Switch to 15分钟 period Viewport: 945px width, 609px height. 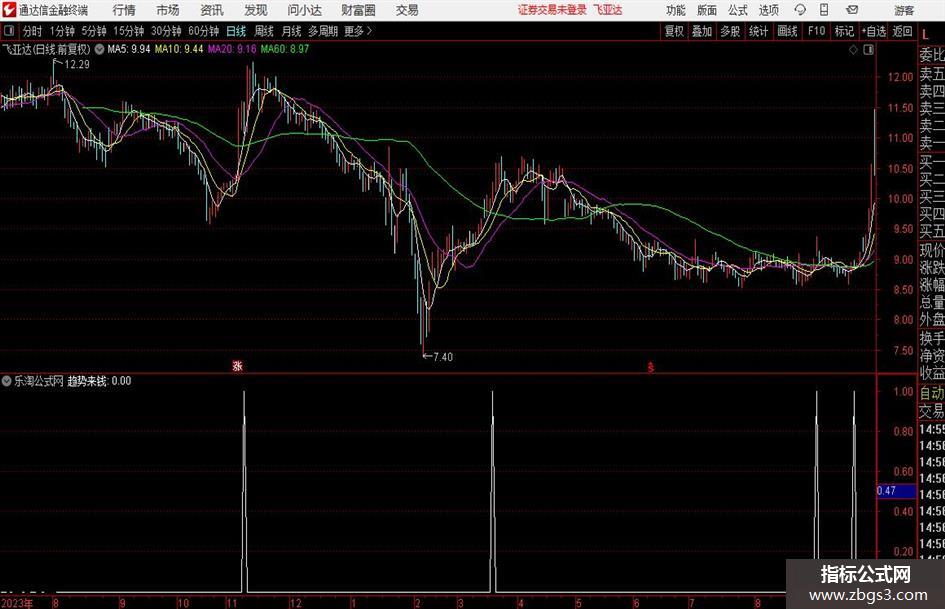click(x=128, y=31)
